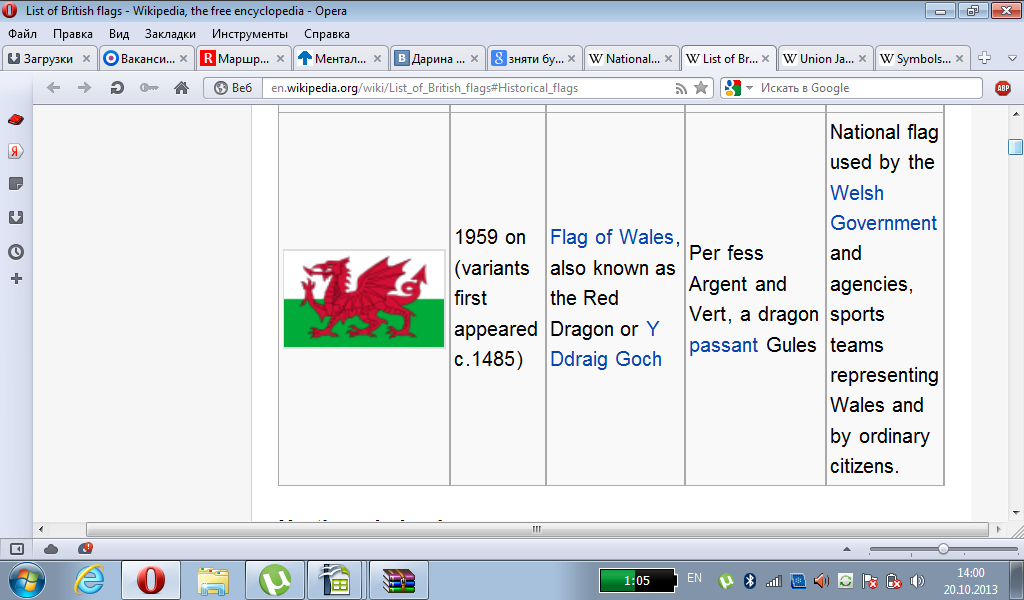Screen dimensions: 1024x600
Task: Go forward using the forward arrow
Action: 84,87
